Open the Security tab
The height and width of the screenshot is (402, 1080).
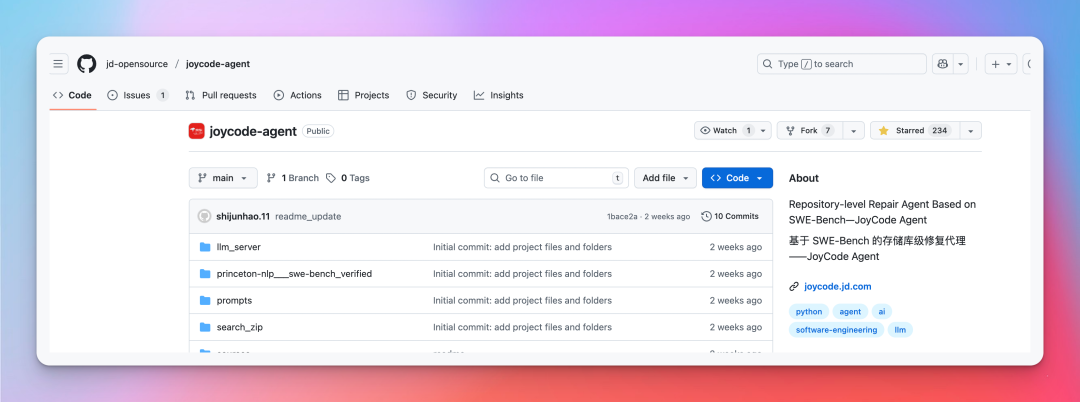(432, 95)
